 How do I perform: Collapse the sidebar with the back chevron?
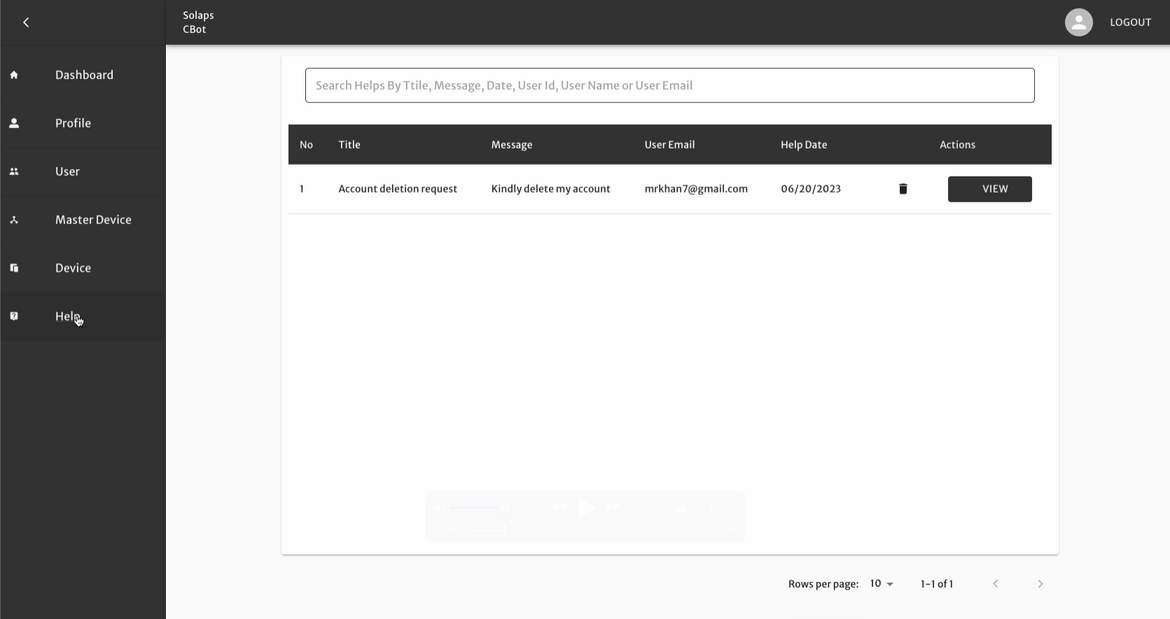[x=26, y=22]
